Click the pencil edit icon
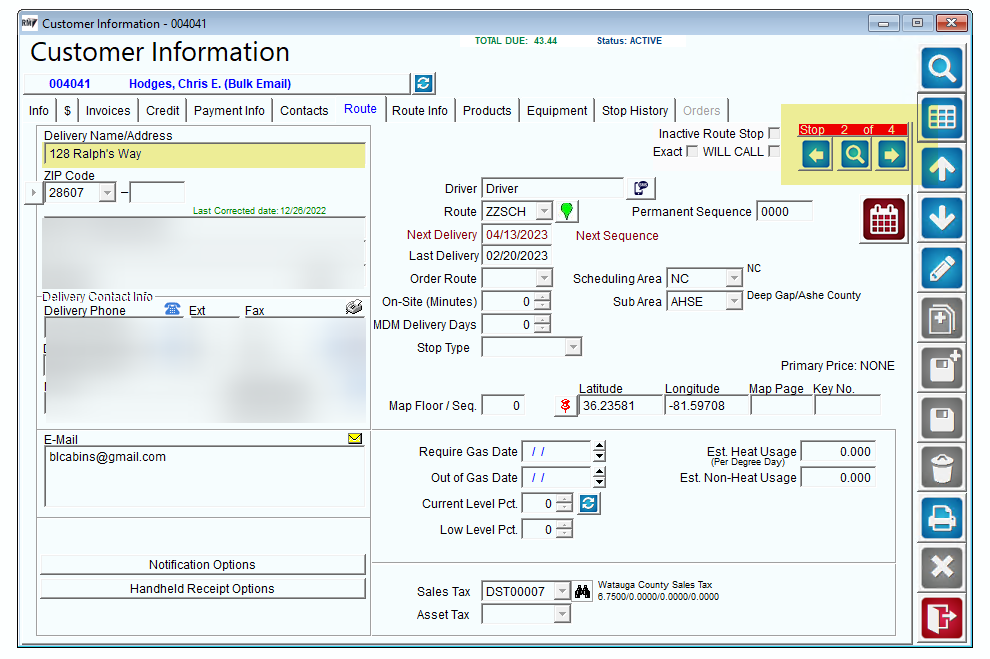990x659 pixels. pos(941,269)
